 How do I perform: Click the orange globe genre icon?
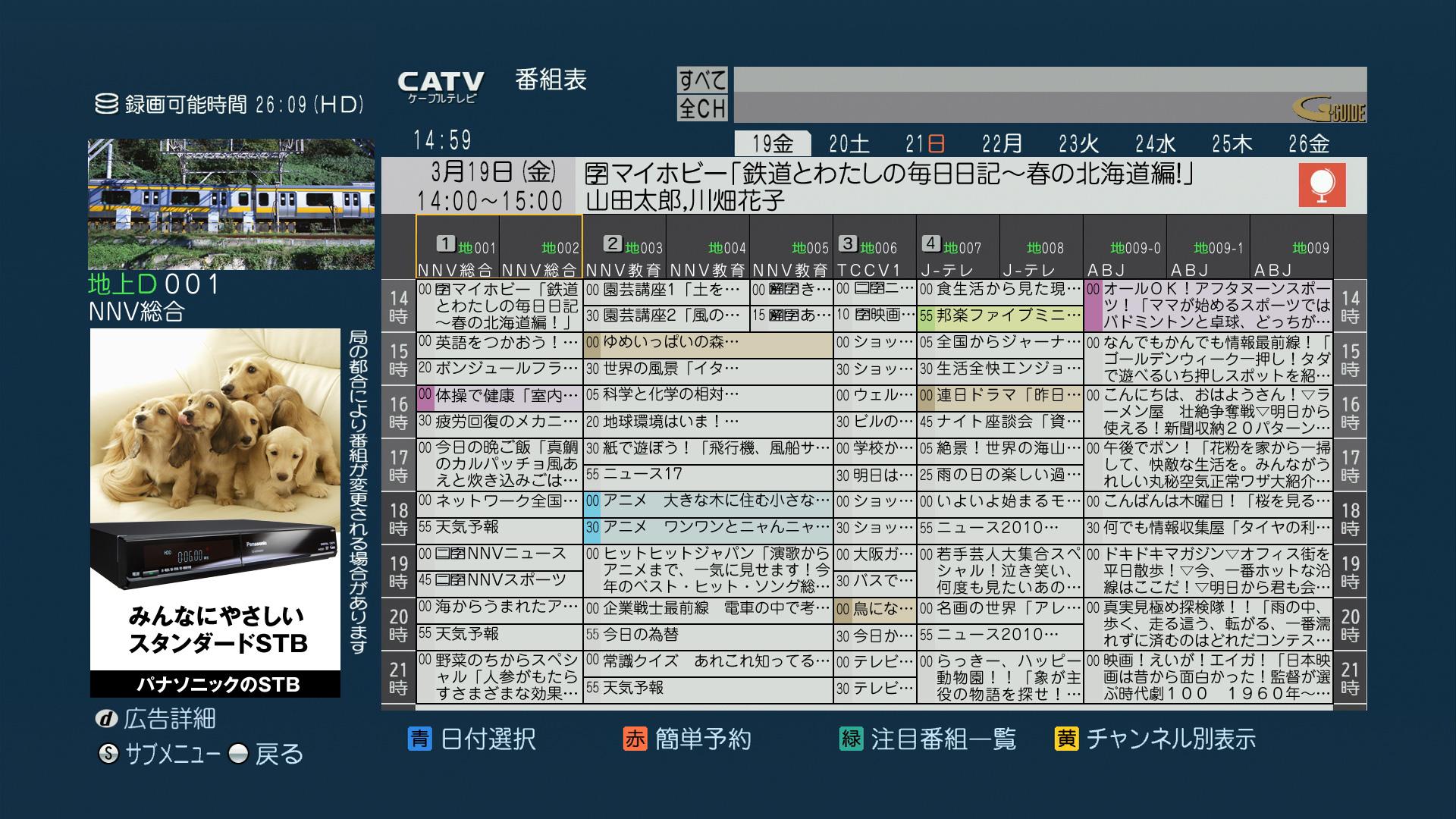click(x=1322, y=185)
